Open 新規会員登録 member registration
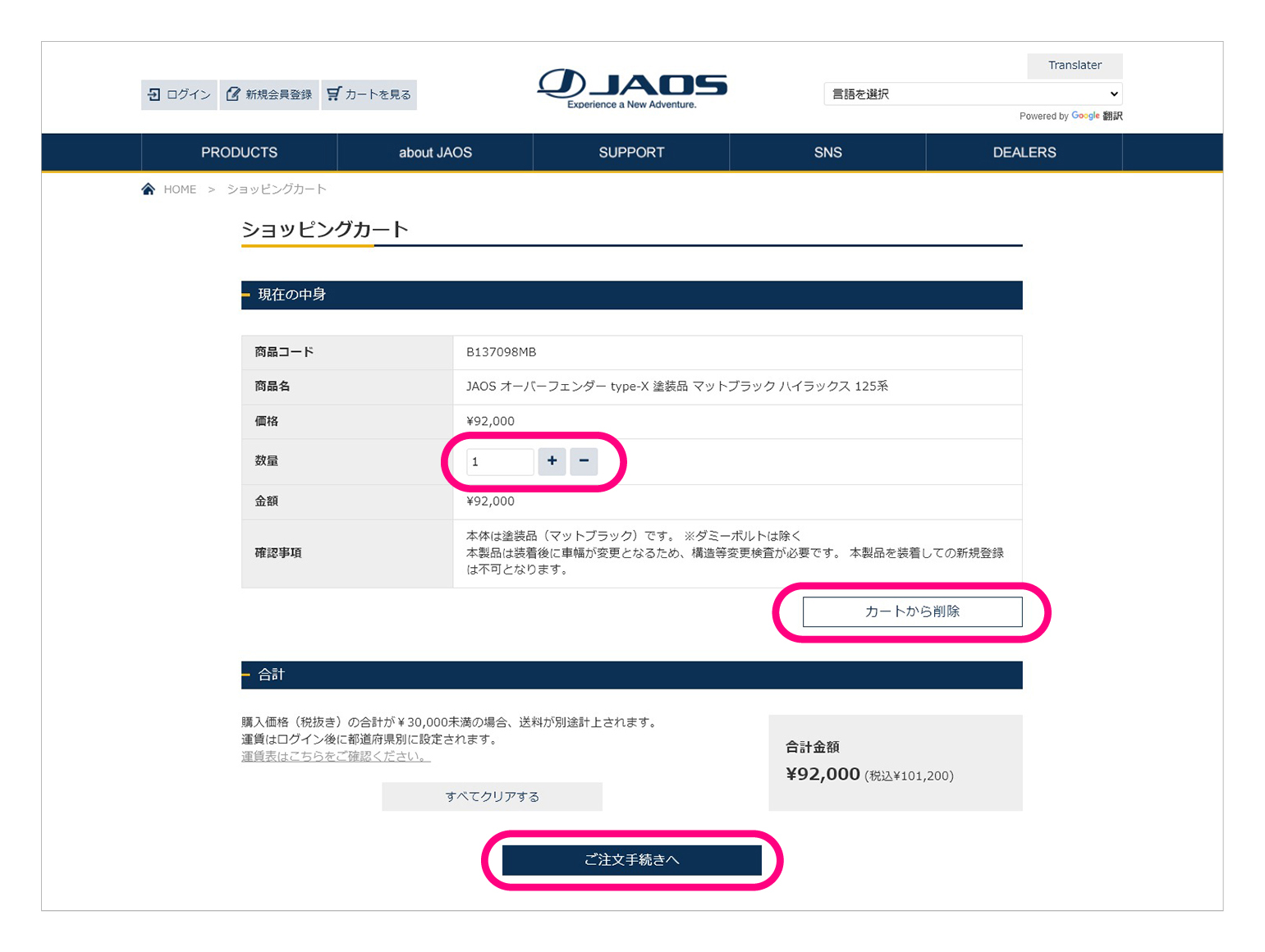Image resolution: width=1265 pixels, height=952 pixels. [269, 94]
